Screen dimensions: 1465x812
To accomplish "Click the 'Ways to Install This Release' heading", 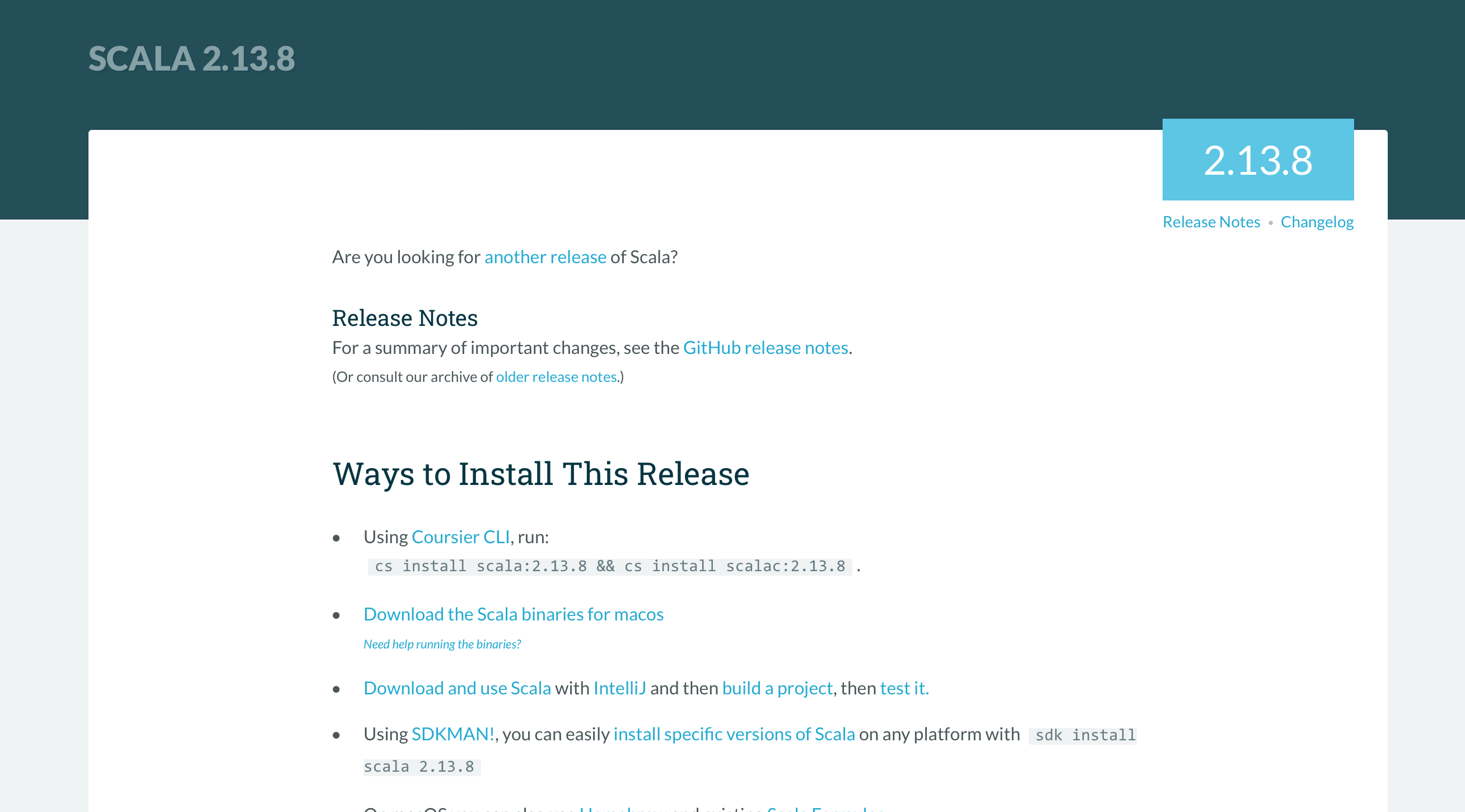I will [541, 474].
